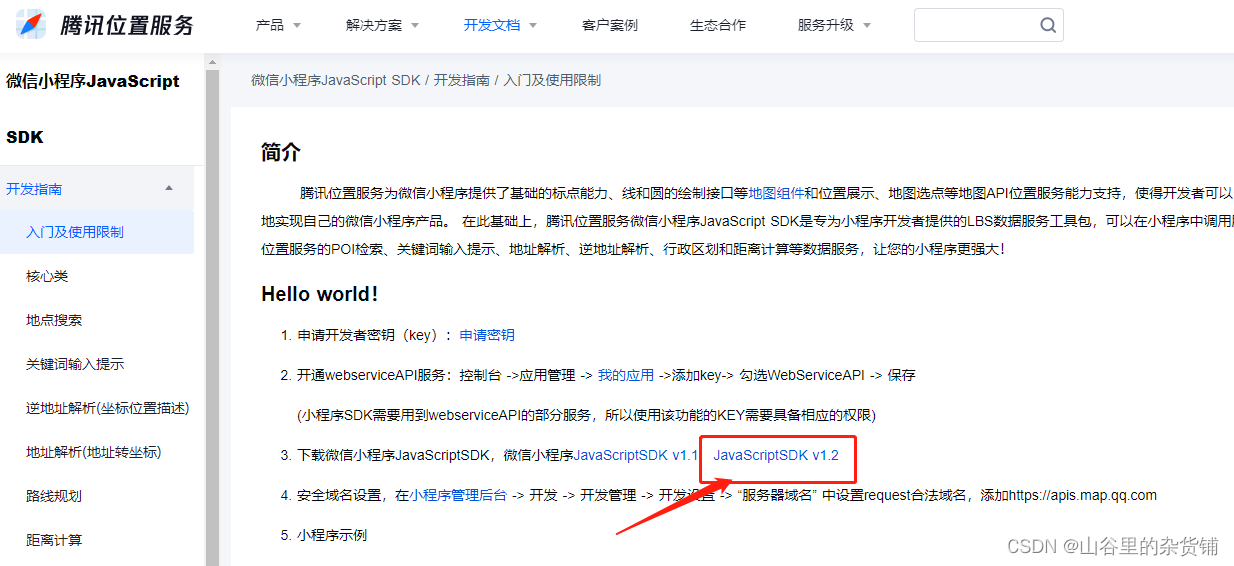Download JavaScriptSDK v1.2 link
This screenshot has height=566, width=1234.
pos(776,455)
